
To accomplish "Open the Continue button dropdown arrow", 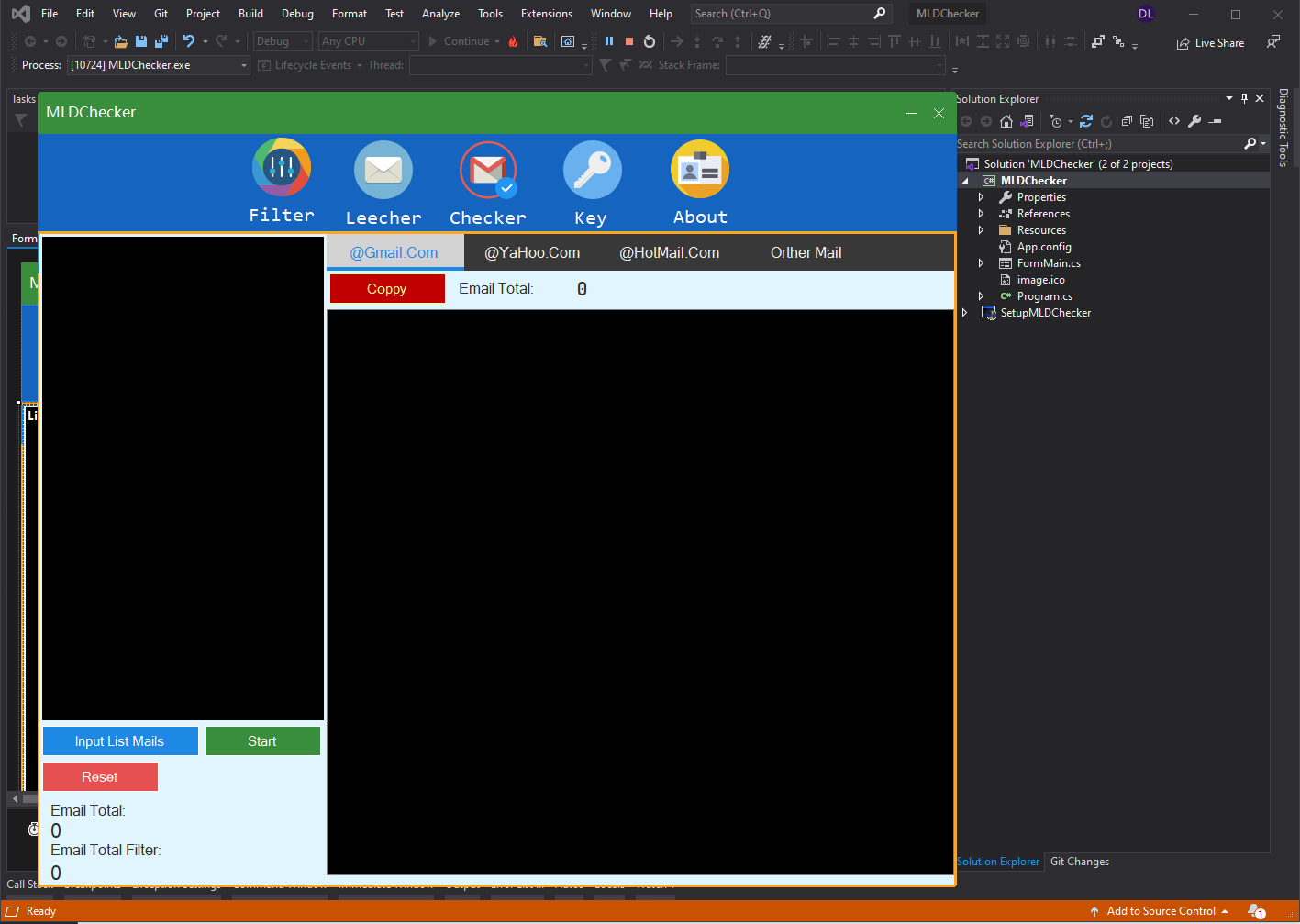I will (x=497, y=41).
